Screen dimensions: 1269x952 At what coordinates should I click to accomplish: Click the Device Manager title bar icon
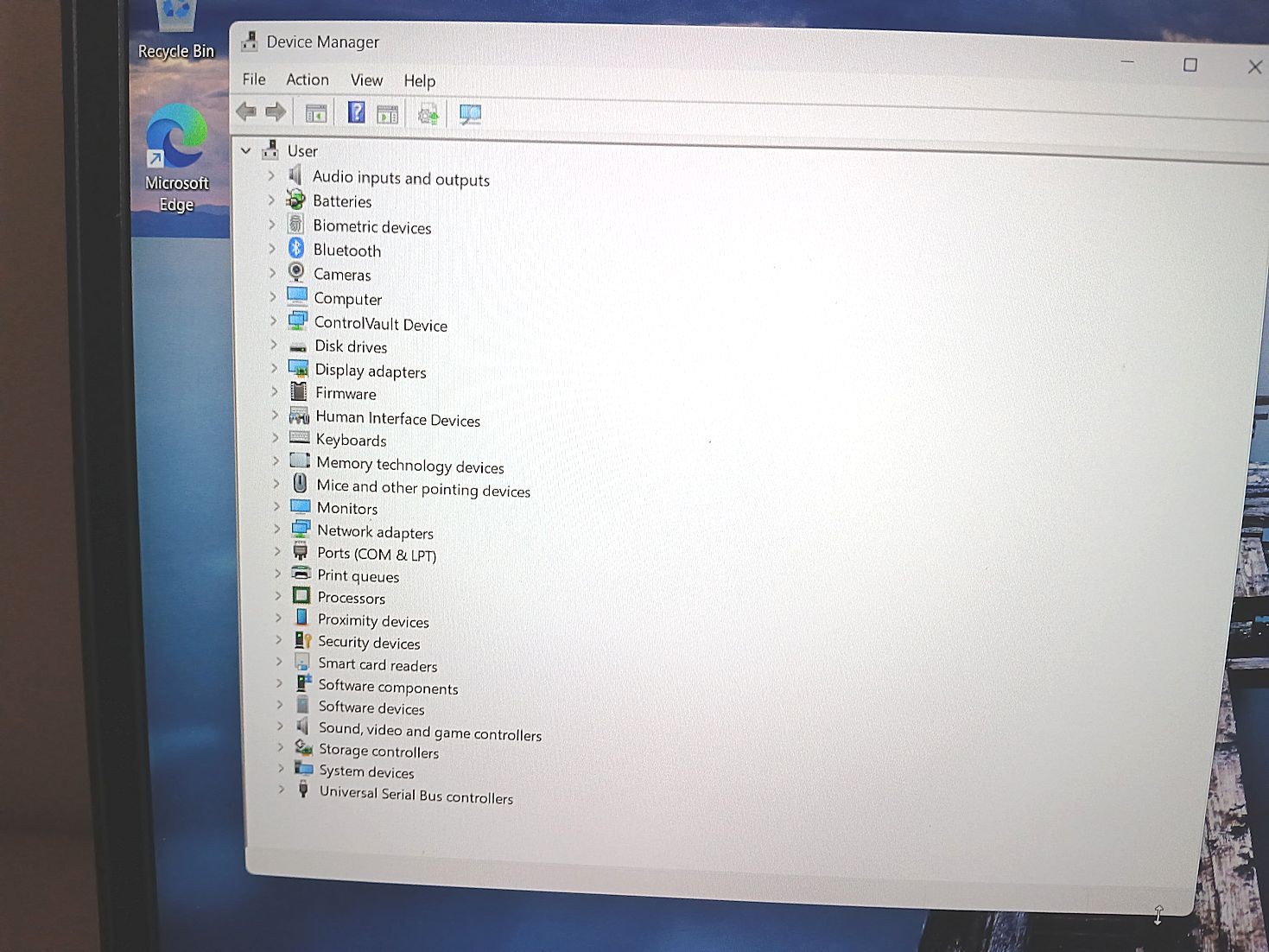[x=251, y=41]
